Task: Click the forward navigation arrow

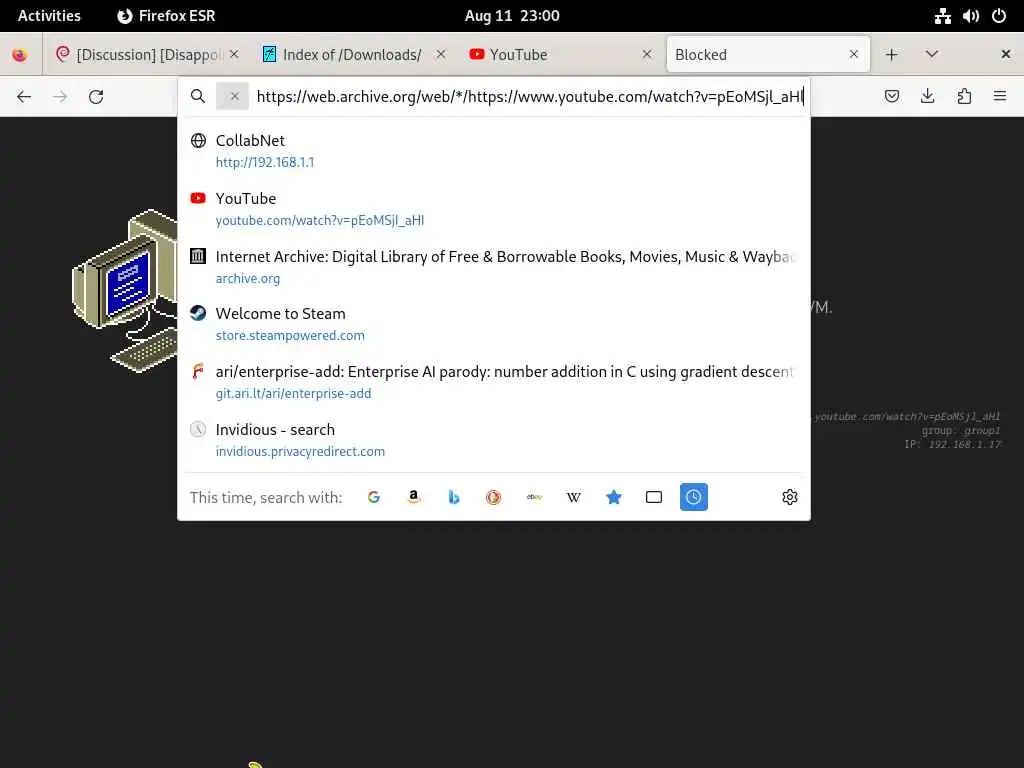Action: (x=60, y=97)
